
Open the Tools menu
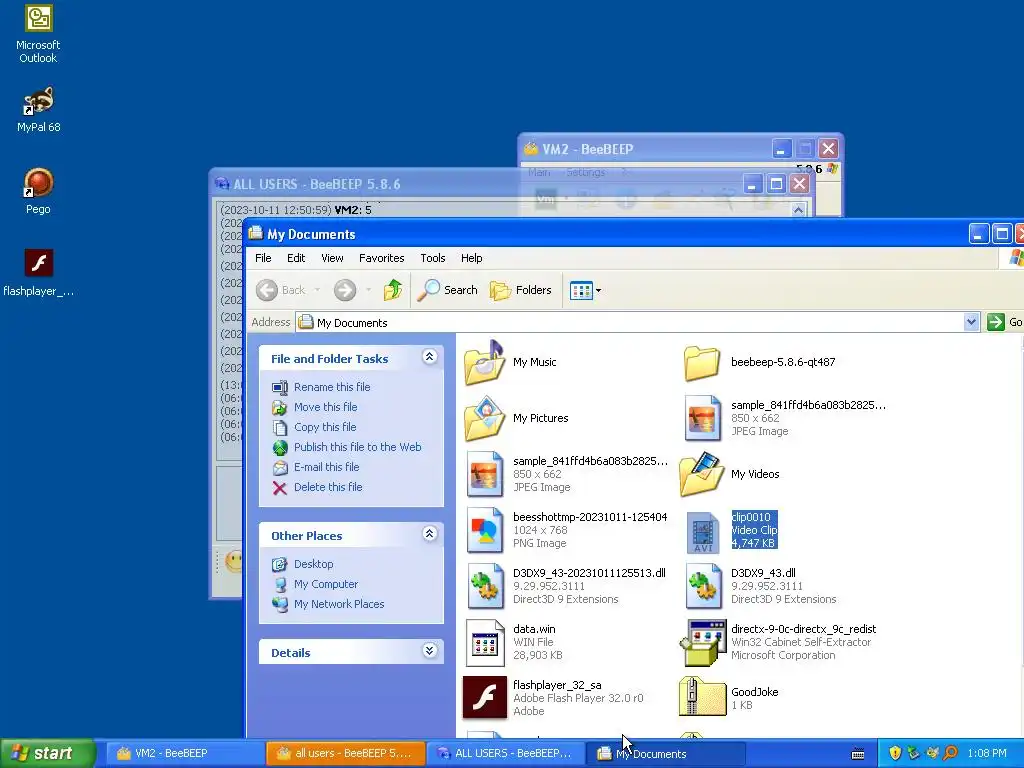coord(432,258)
